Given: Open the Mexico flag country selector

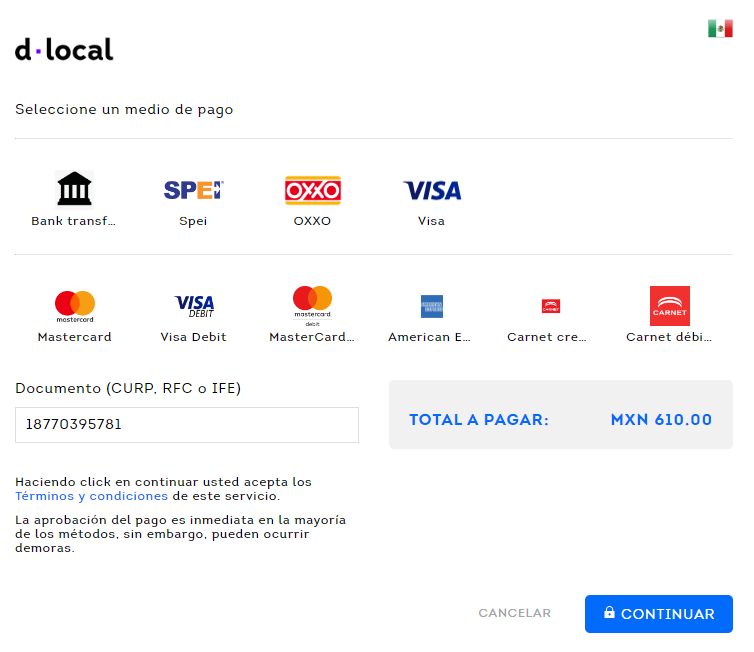Looking at the screenshot, I should [720, 28].
